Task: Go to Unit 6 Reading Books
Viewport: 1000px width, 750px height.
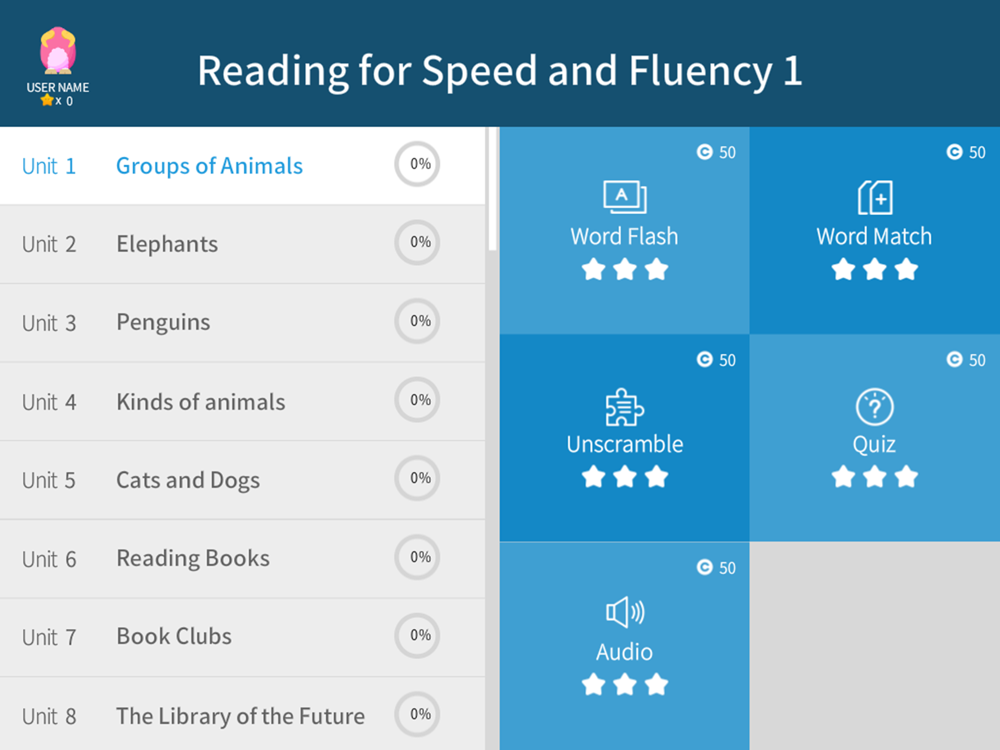Action: click(x=242, y=559)
